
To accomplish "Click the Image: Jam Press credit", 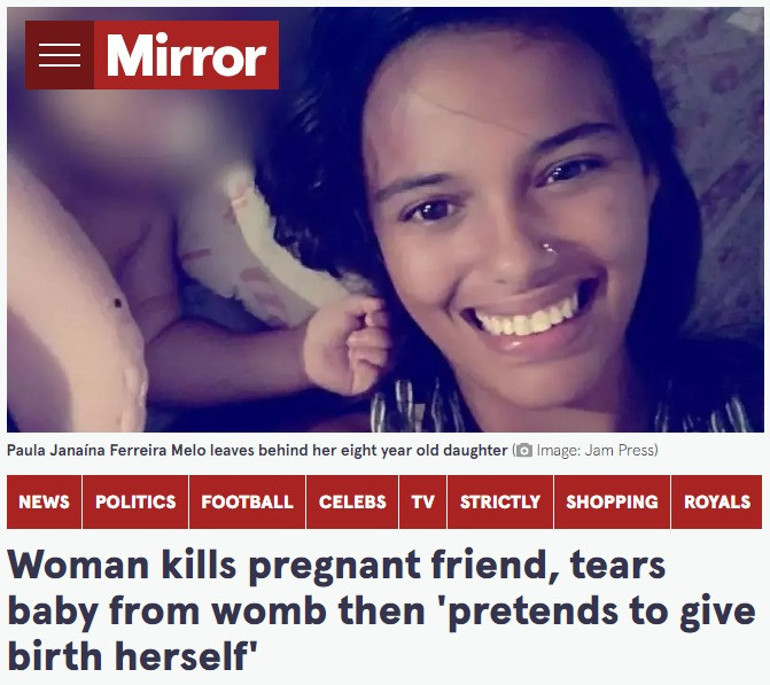I will tap(597, 450).
